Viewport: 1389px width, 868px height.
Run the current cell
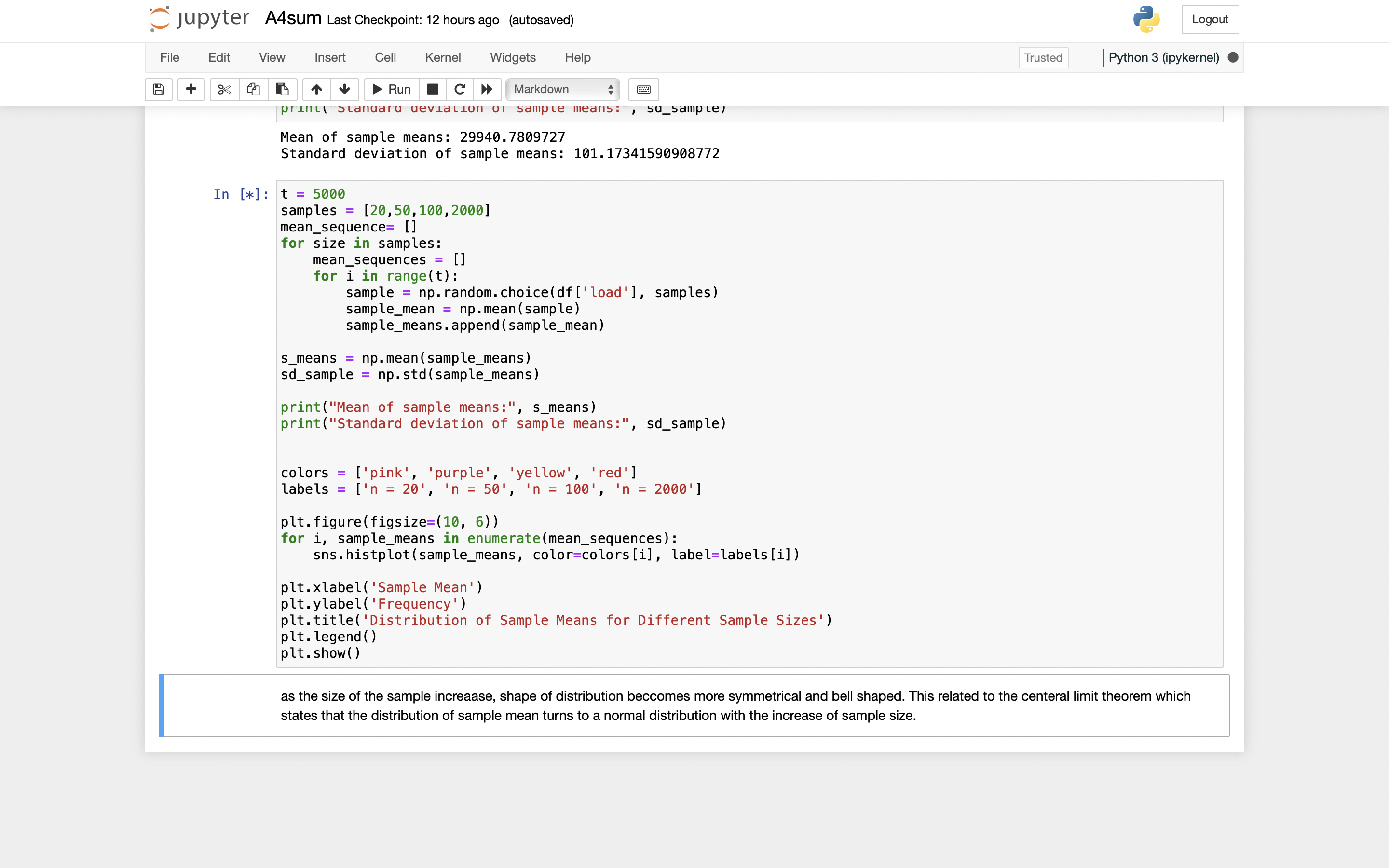[392, 89]
